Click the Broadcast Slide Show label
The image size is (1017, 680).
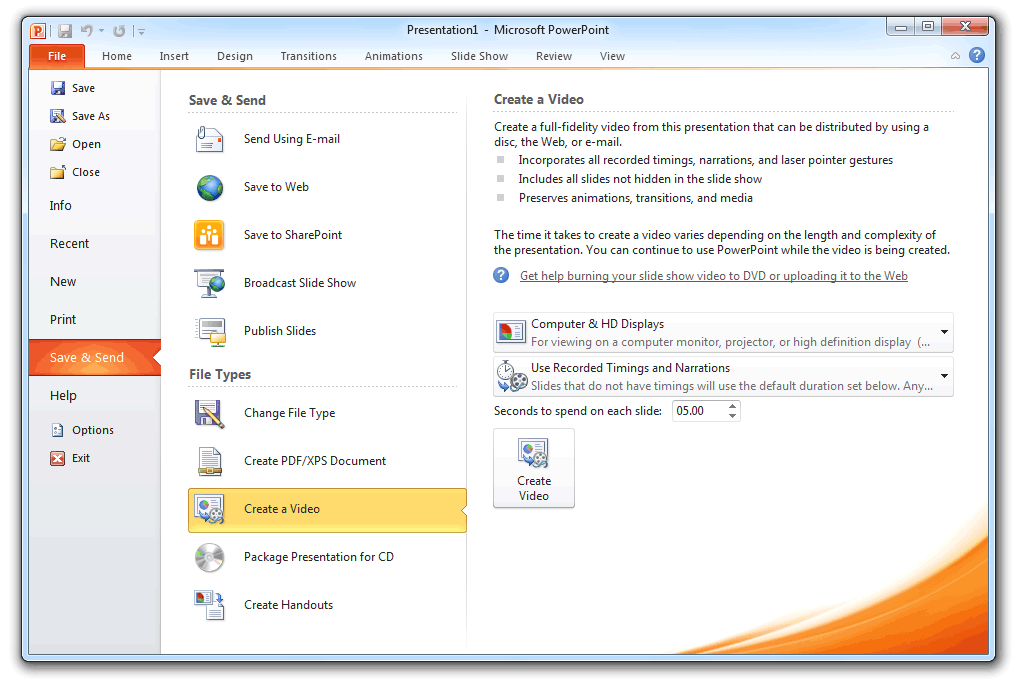click(300, 283)
